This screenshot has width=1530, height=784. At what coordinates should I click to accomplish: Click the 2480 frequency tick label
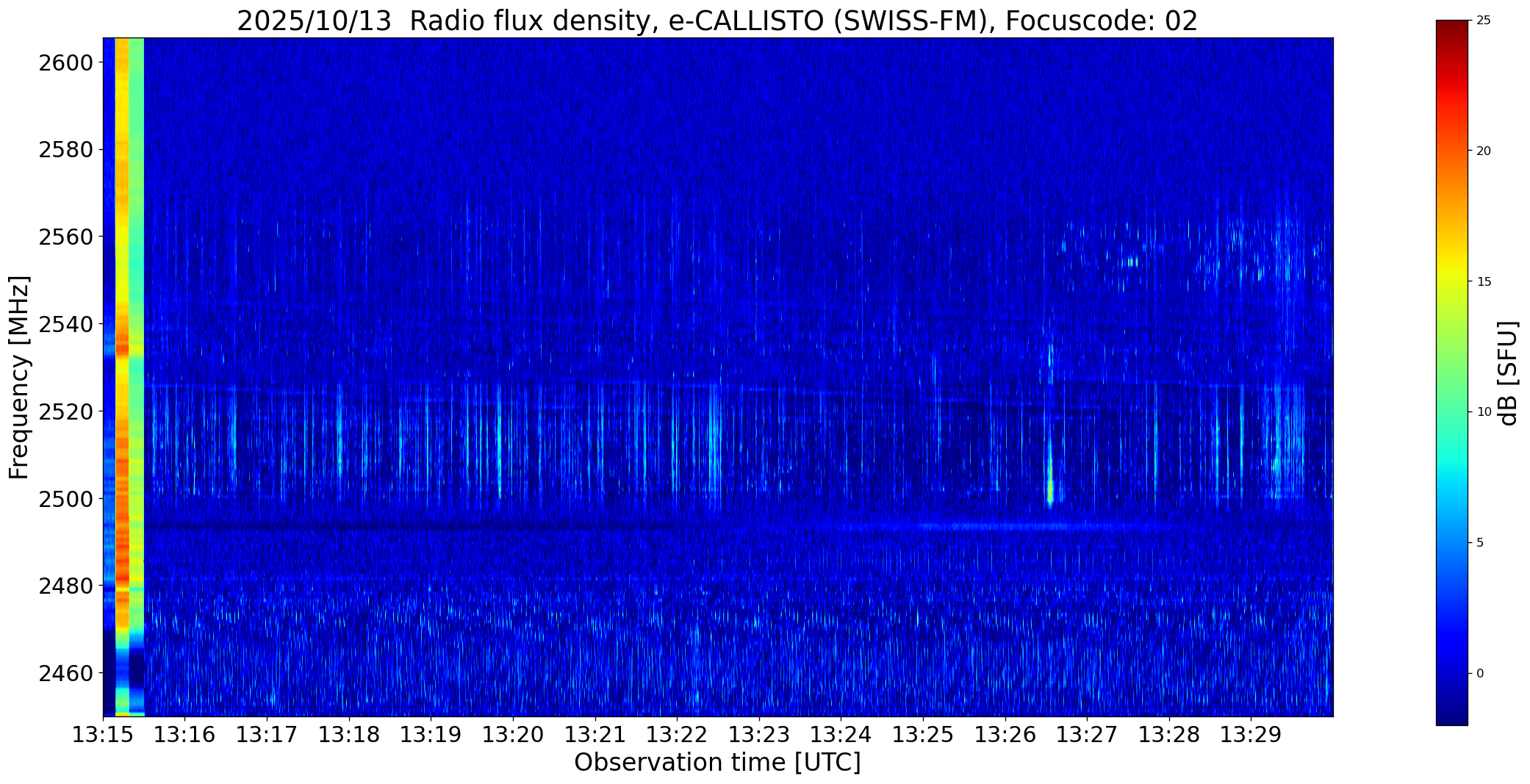pos(65,586)
